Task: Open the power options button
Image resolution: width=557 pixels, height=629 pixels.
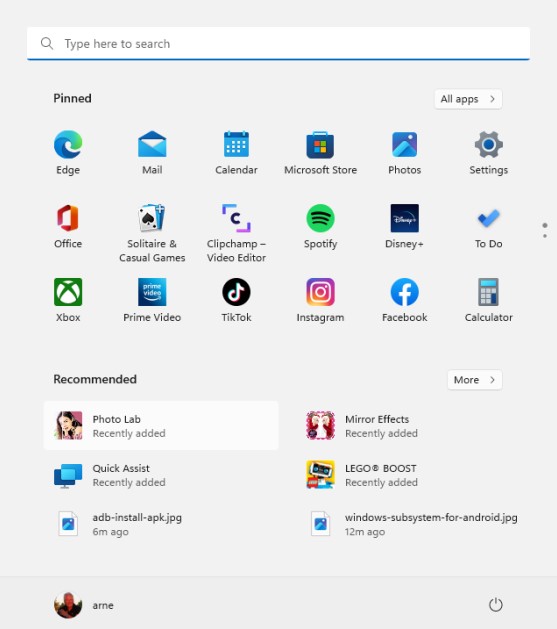Action: [x=496, y=605]
